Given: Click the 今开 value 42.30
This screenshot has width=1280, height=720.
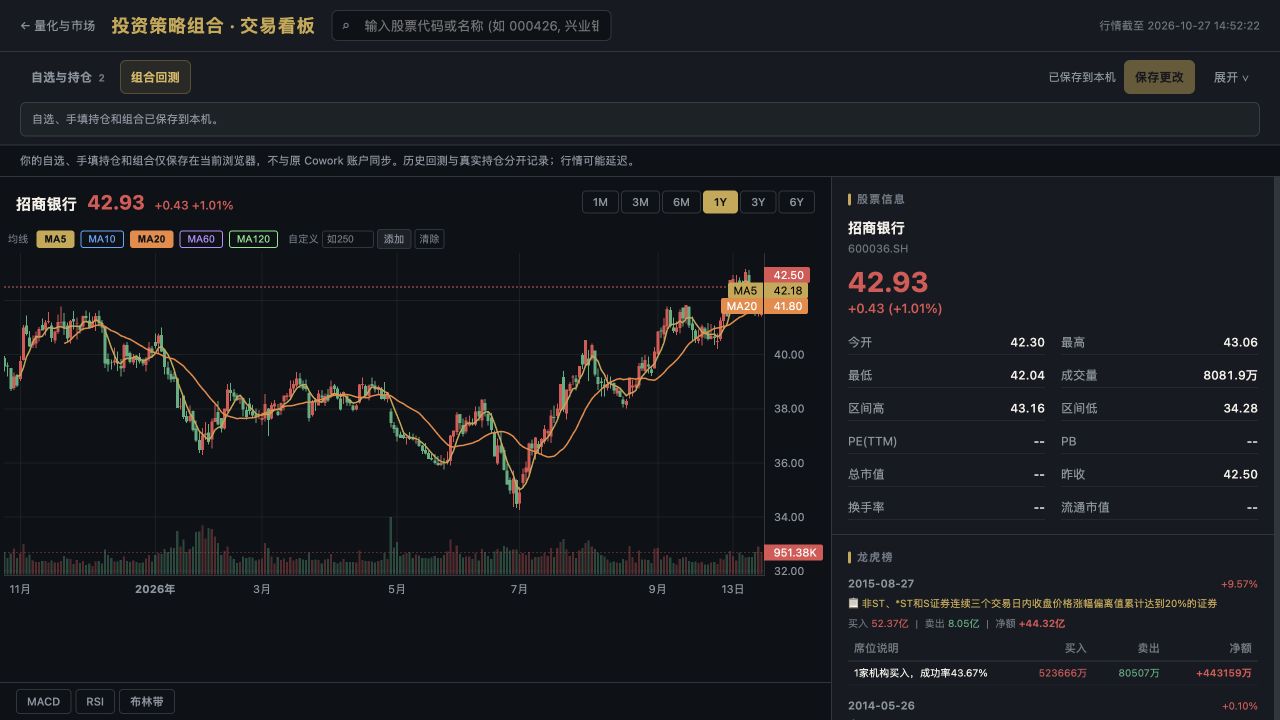Looking at the screenshot, I should point(1027,342).
